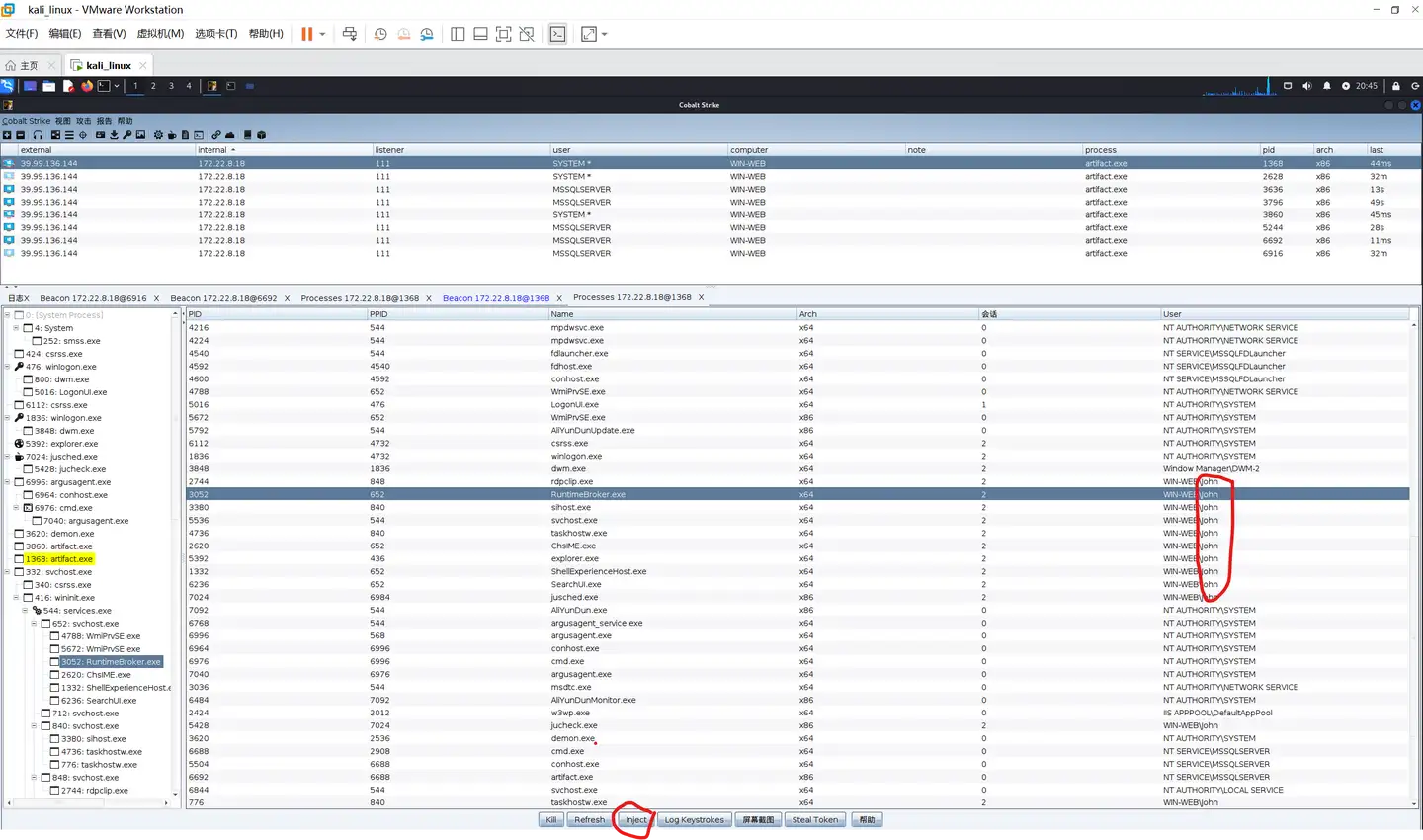This screenshot has width=1423, height=840.
Task: Select the 1368: artifact.exe tree item
Action: pos(58,559)
